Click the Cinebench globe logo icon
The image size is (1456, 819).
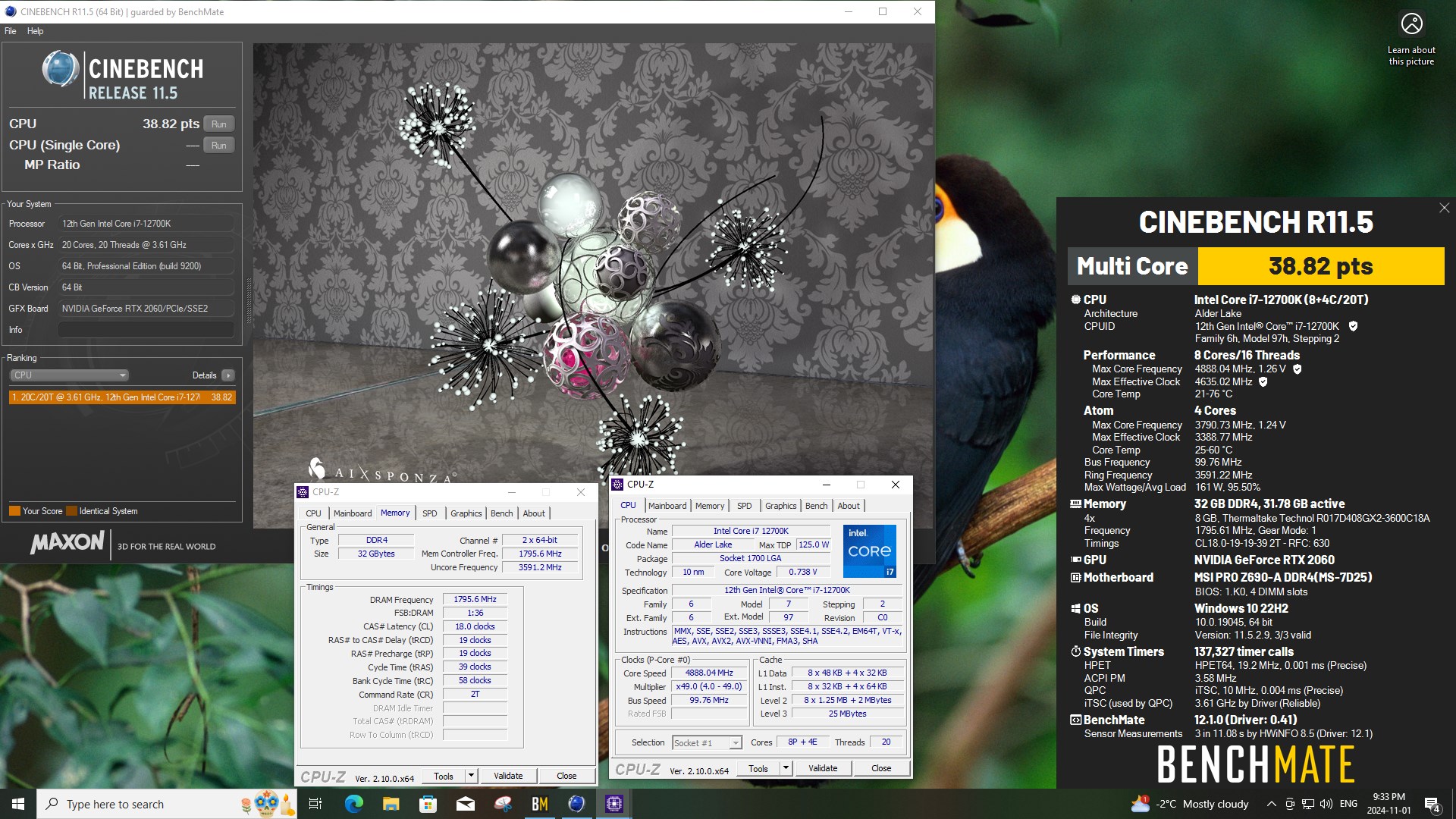coord(61,70)
